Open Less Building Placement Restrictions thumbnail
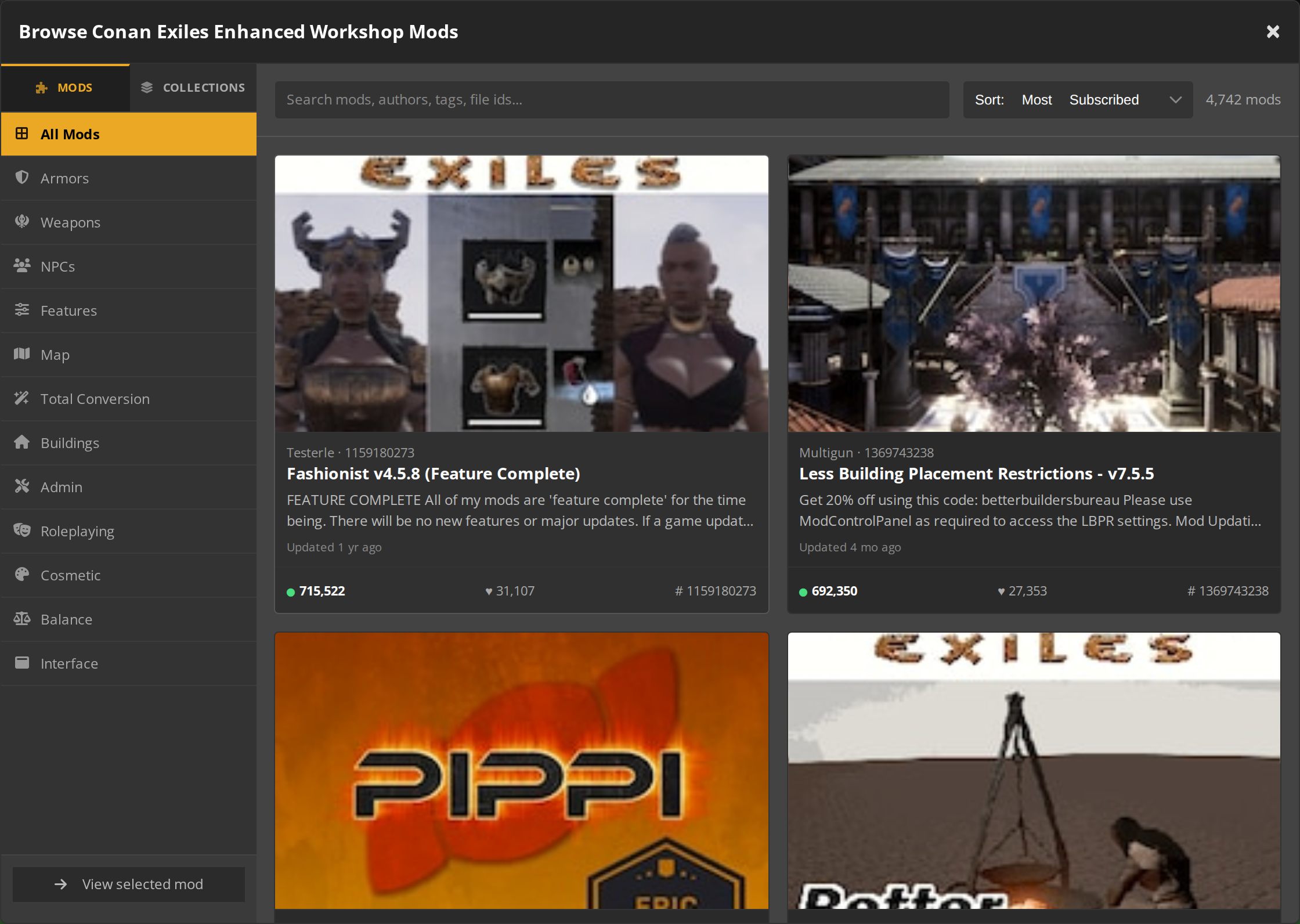1300x924 pixels. click(x=1034, y=293)
